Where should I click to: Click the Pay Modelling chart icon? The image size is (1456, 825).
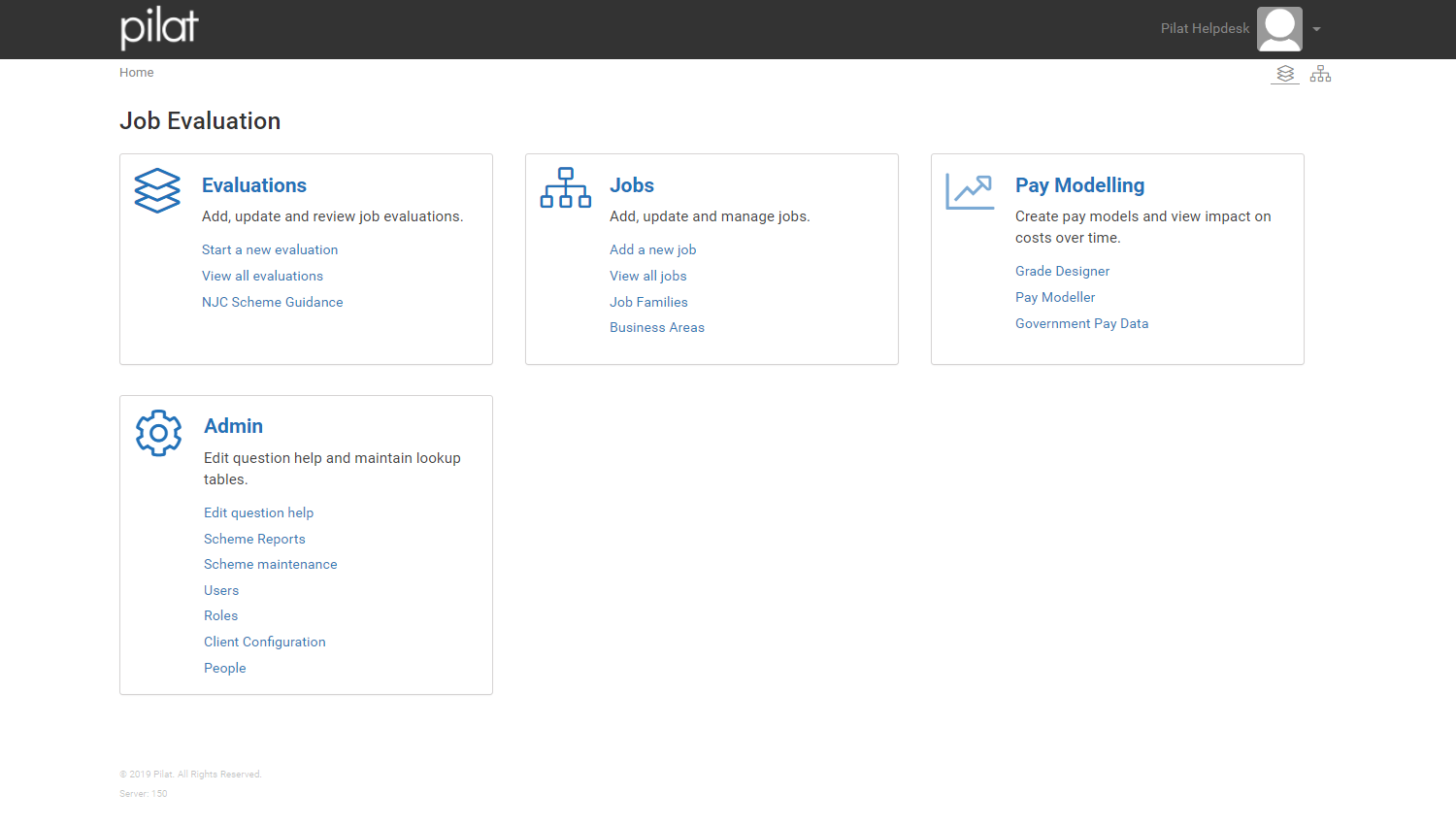(970, 191)
